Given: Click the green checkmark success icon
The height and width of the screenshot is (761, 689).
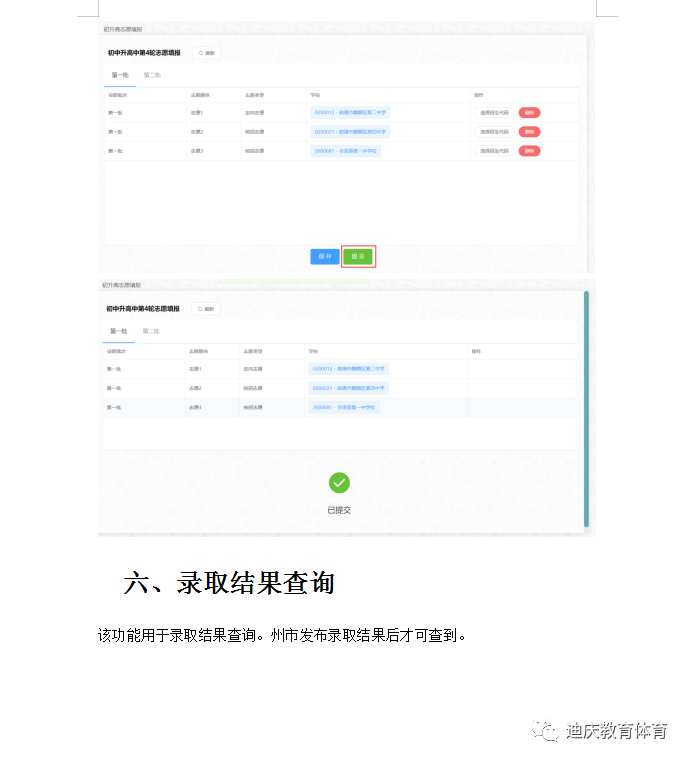Looking at the screenshot, I should tap(339, 483).
